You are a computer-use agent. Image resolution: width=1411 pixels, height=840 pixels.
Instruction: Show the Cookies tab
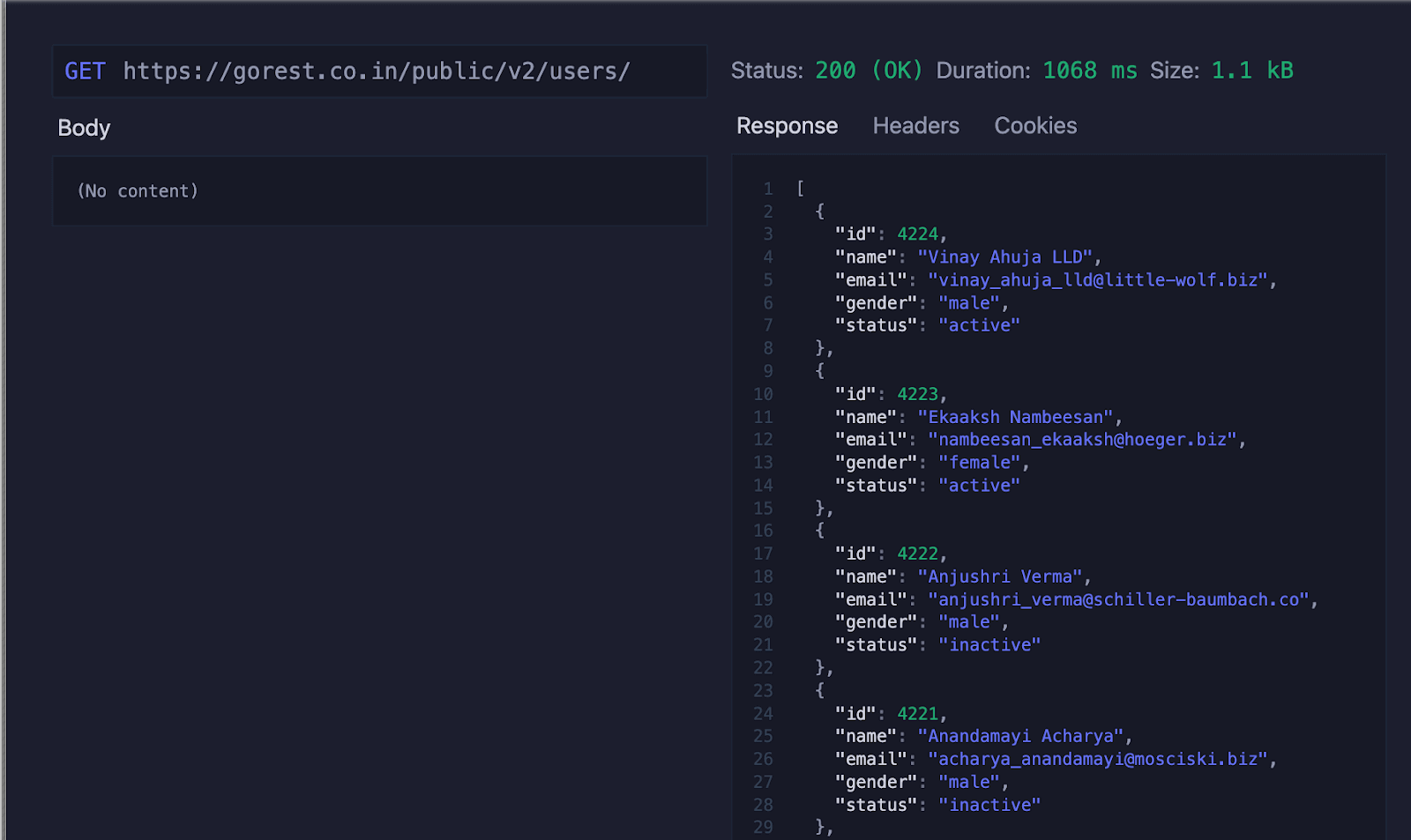(x=1035, y=126)
